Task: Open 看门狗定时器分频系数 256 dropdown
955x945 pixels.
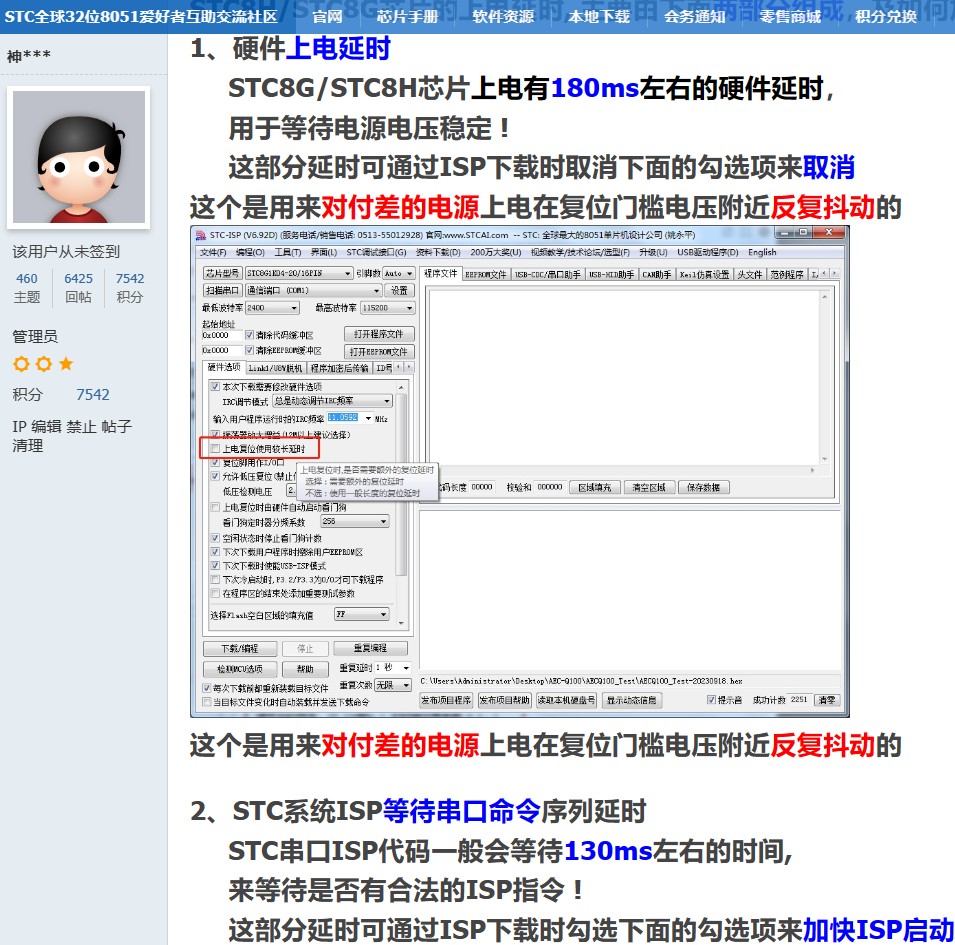Action: [354, 522]
